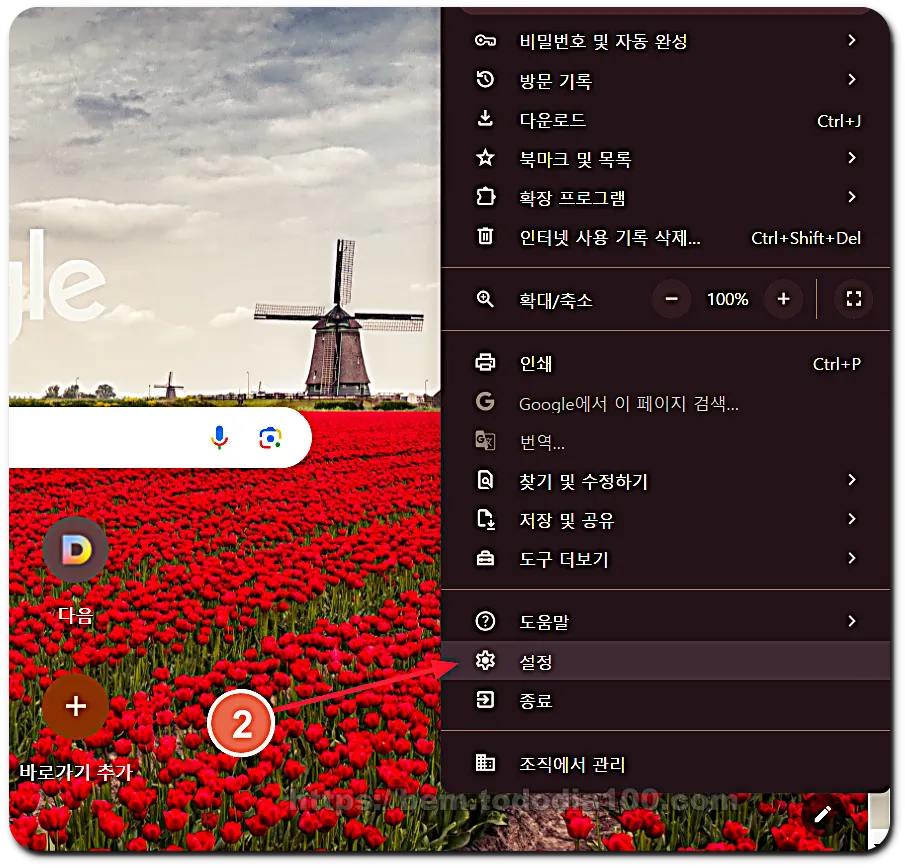Click the Google Lens camera icon

click(x=270, y=438)
